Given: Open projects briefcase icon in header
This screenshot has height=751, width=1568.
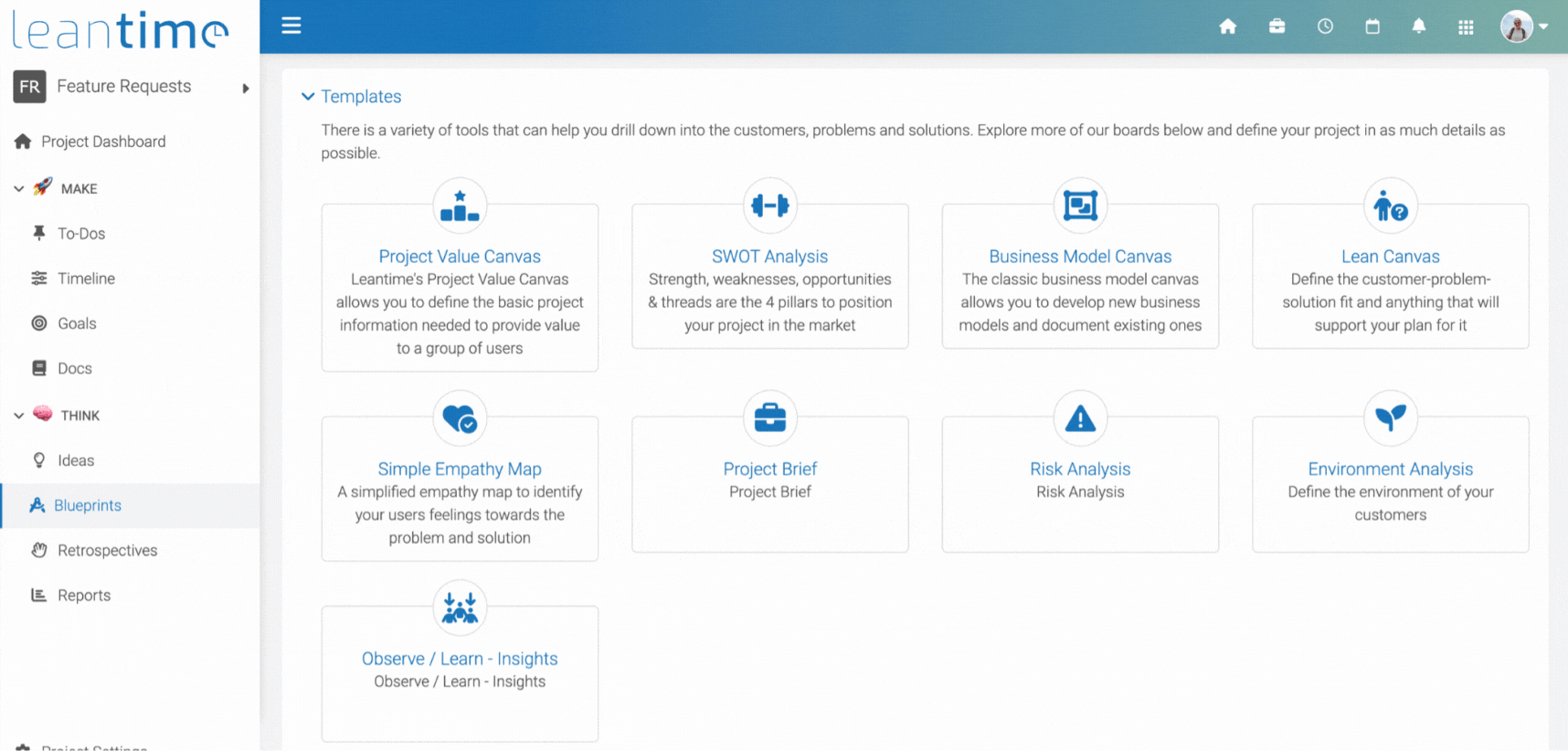Looking at the screenshot, I should (1277, 26).
